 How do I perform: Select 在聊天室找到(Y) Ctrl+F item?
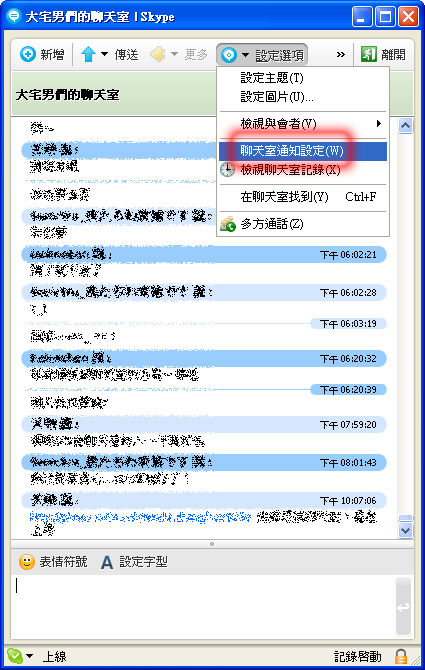coord(303,197)
